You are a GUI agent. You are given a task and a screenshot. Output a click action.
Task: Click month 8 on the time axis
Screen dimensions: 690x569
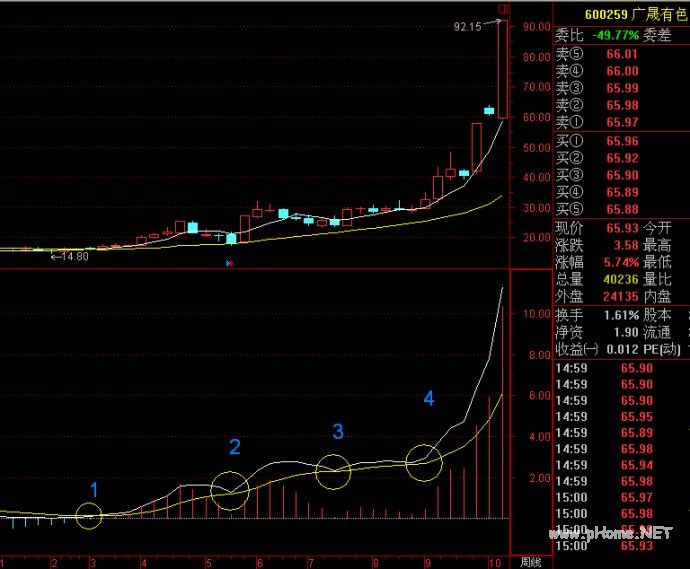[x=375, y=563]
